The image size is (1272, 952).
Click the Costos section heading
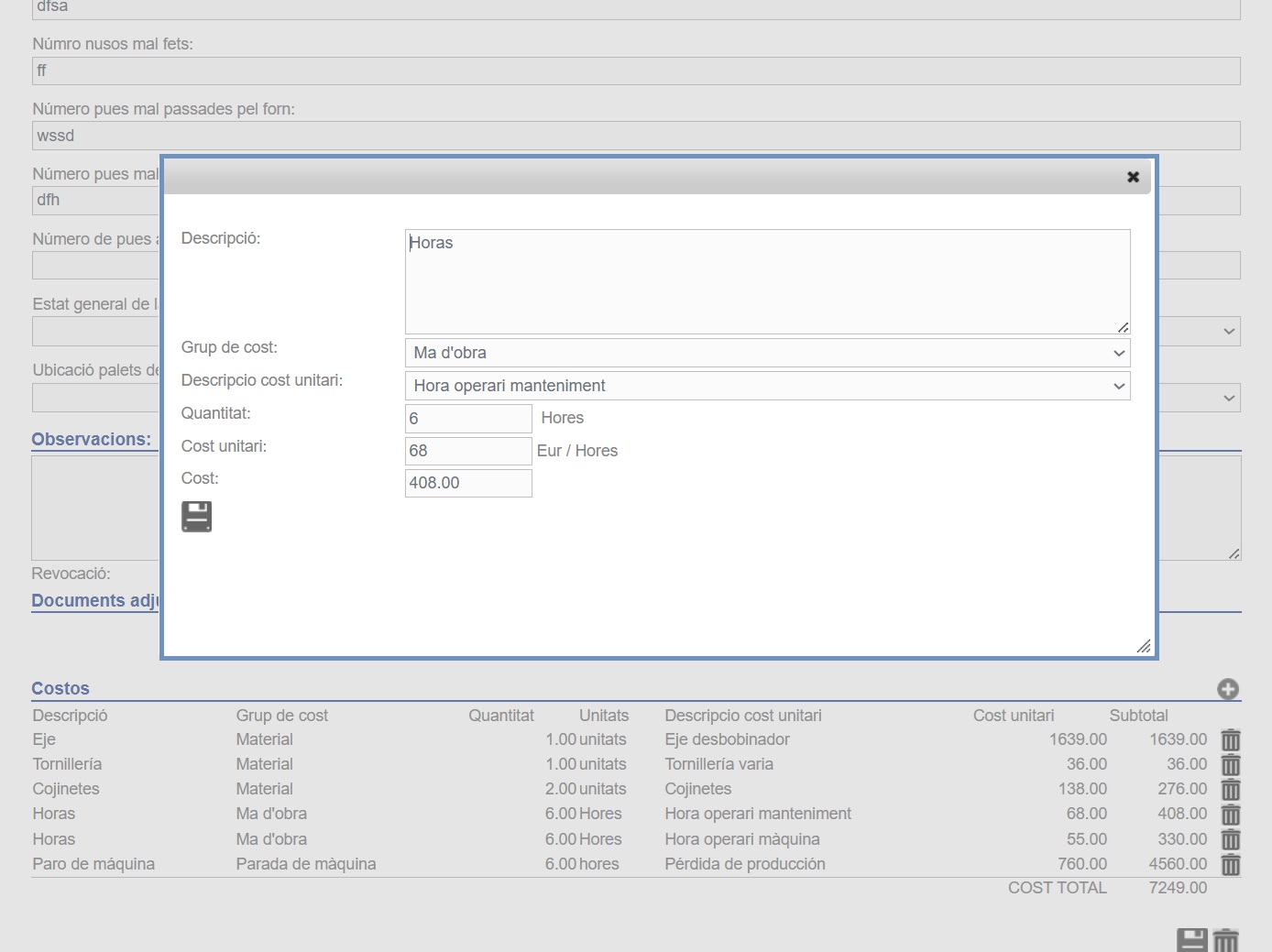60,688
